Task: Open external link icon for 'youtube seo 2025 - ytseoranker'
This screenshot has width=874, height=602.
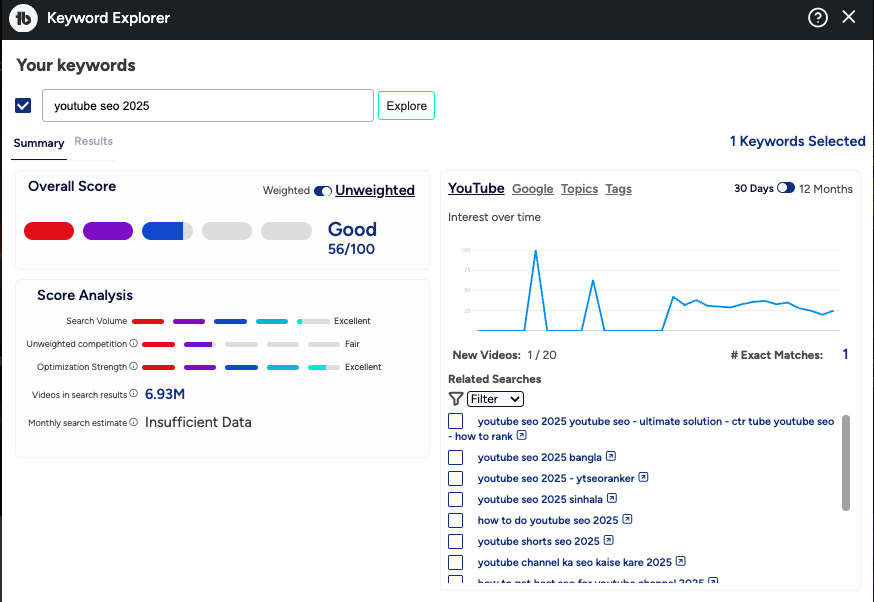Action: (x=643, y=477)
